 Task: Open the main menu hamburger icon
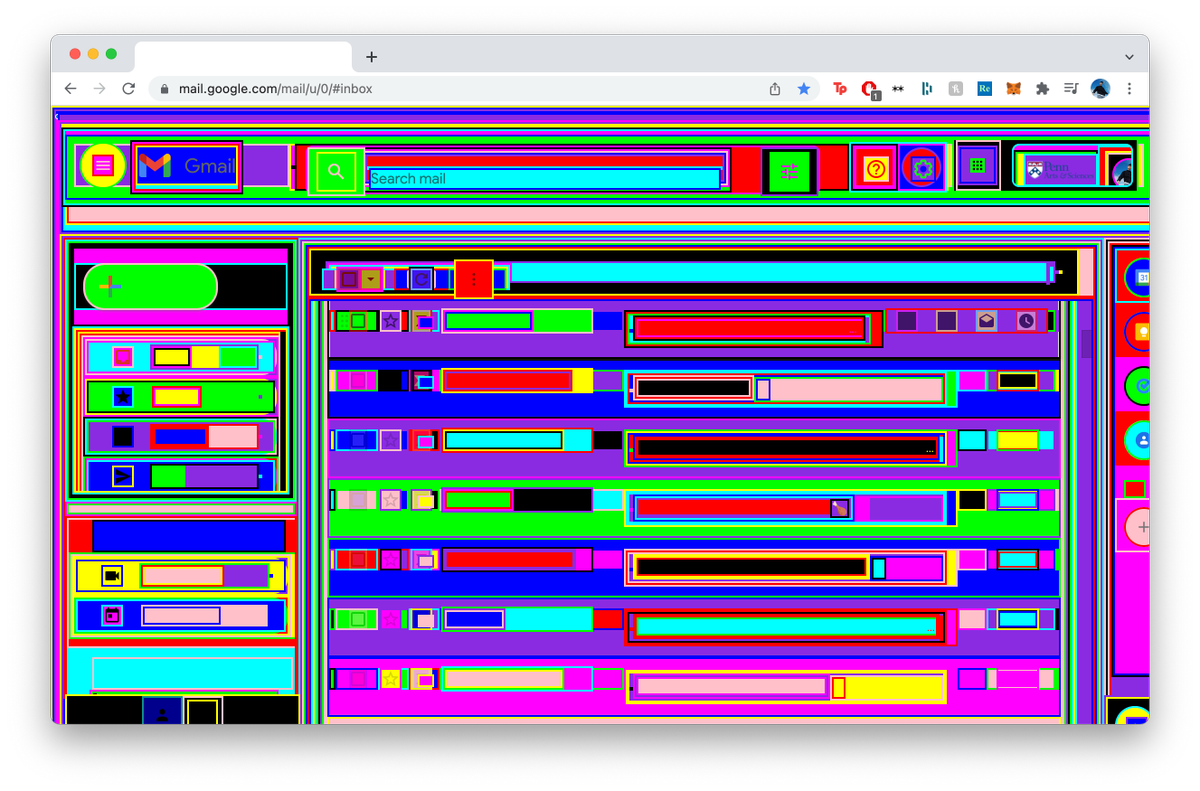[x=102, y=166]
